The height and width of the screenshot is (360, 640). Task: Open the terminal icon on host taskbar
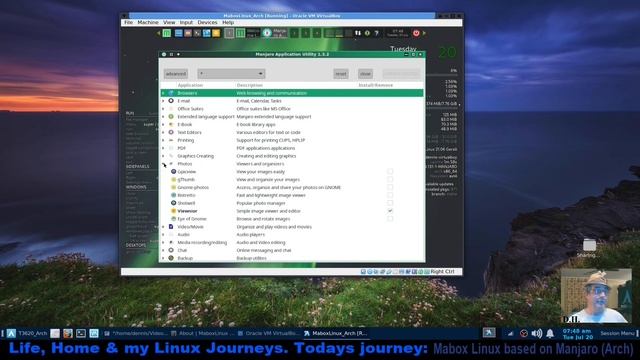[x=81, y=333]
